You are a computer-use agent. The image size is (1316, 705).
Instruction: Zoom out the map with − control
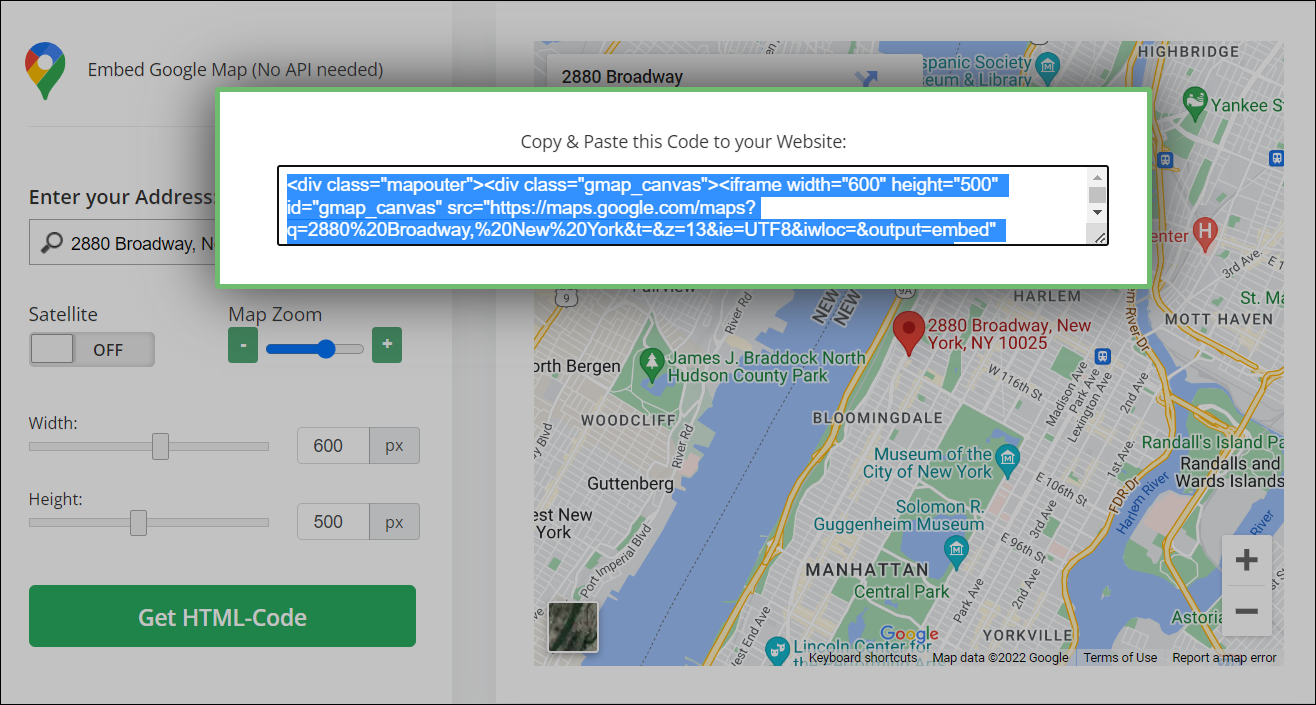[x=1246, y=610]
